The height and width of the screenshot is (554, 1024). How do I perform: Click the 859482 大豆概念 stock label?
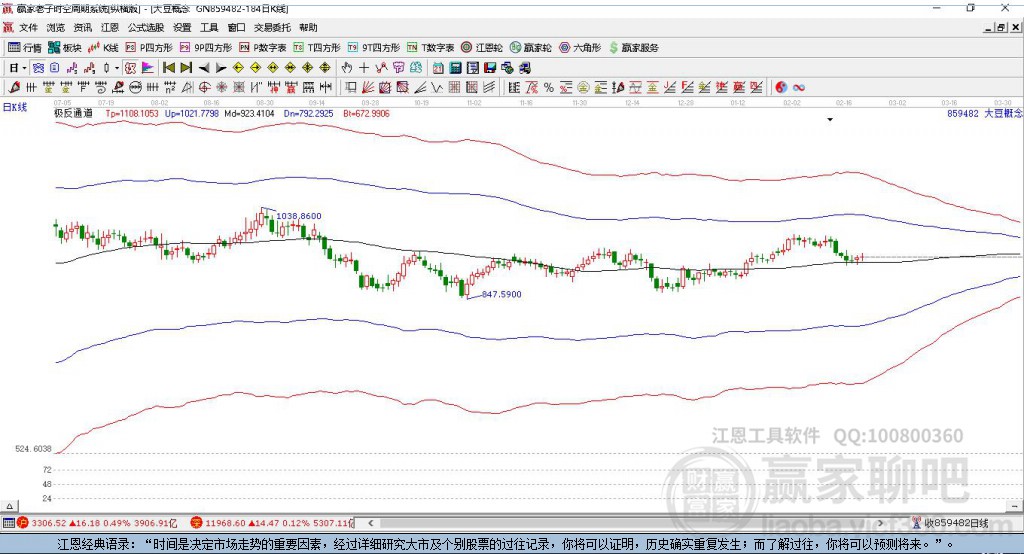pos(985,113)
